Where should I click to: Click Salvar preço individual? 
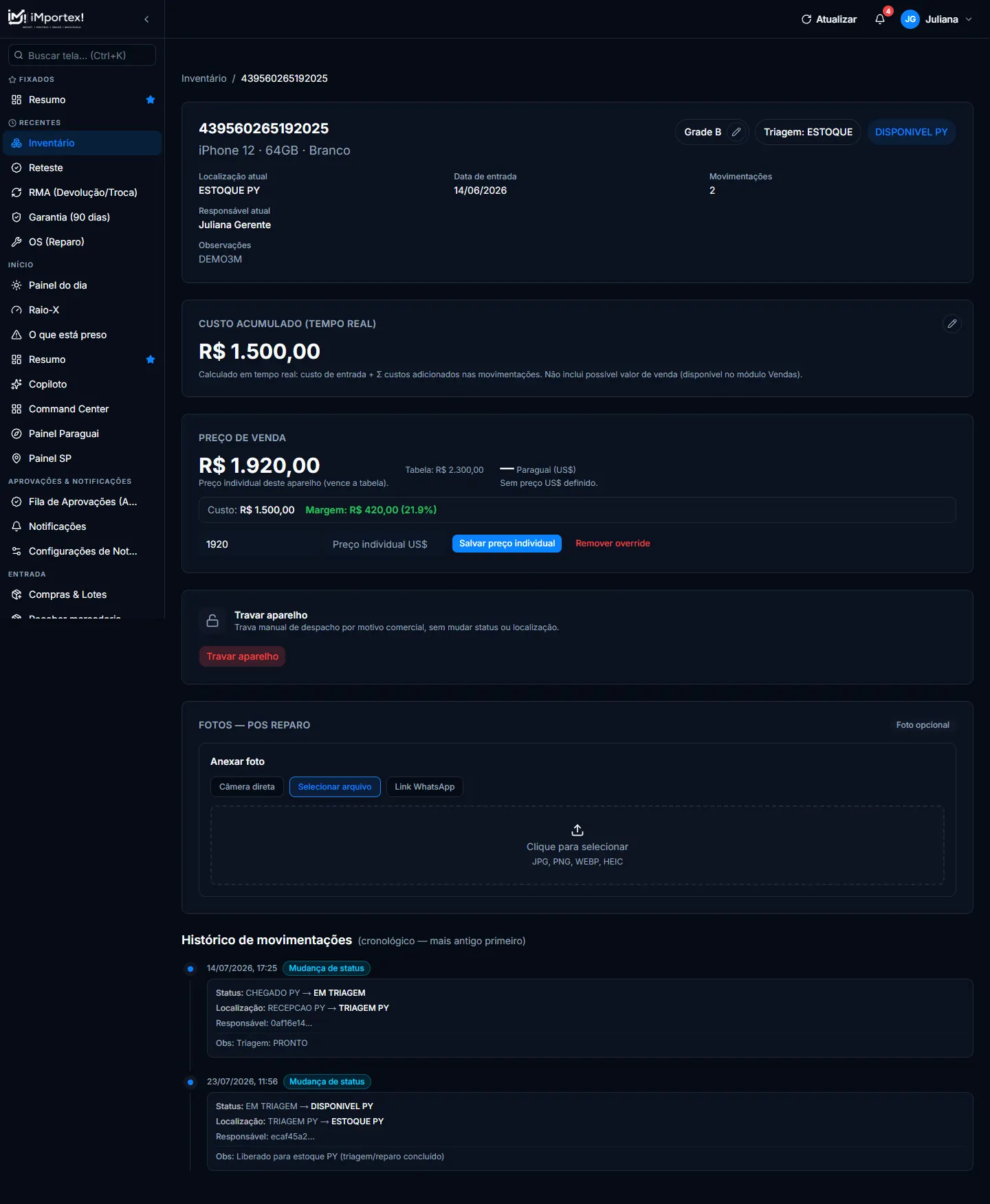click(x=507, y=544)
